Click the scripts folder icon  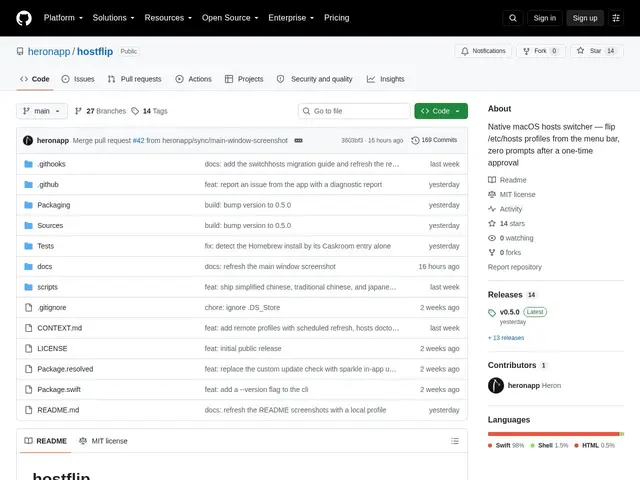(x=28, y=287)
